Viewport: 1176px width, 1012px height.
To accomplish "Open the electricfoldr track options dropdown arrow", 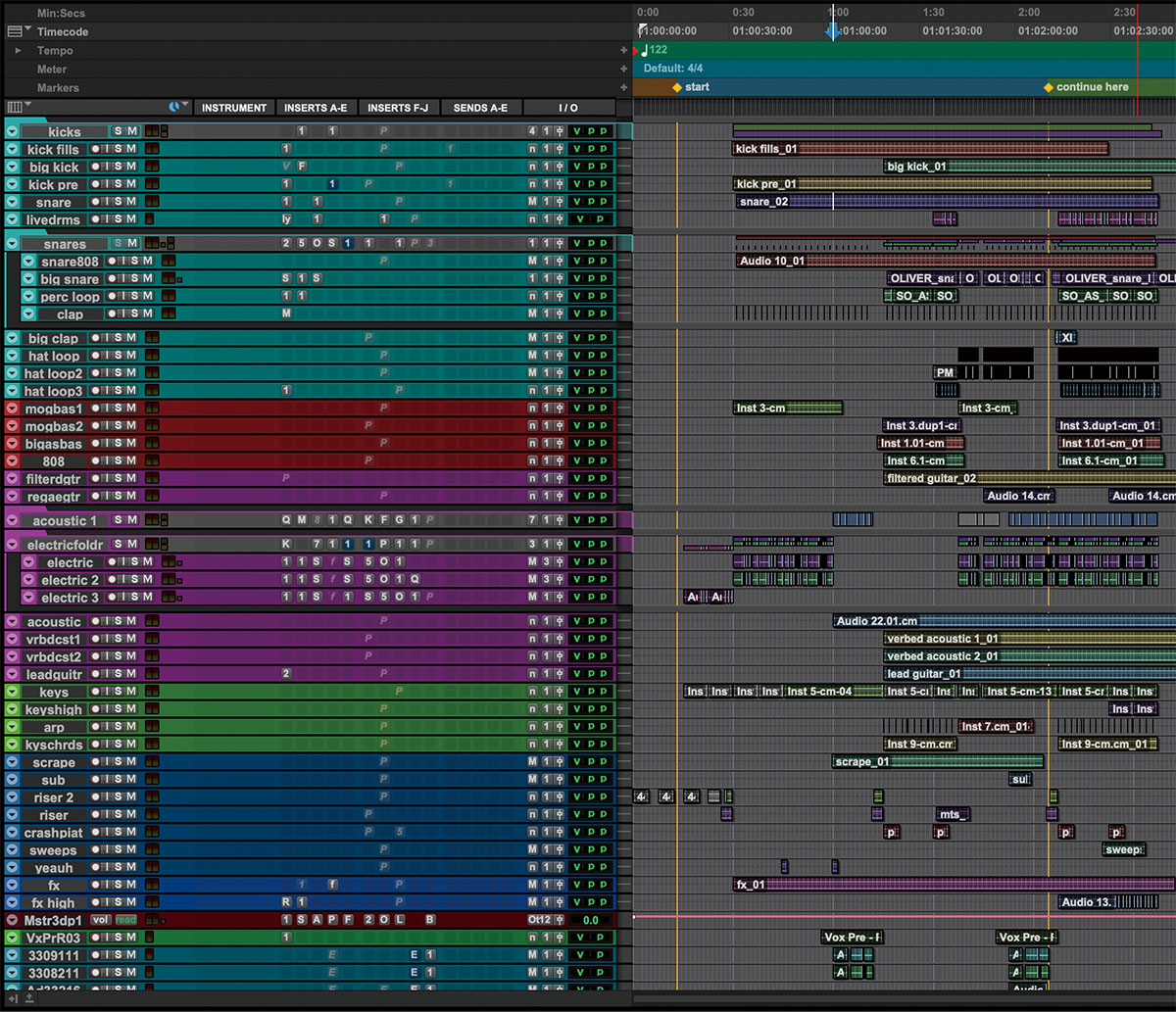I will pyautogui.click(x=12, y=544).
